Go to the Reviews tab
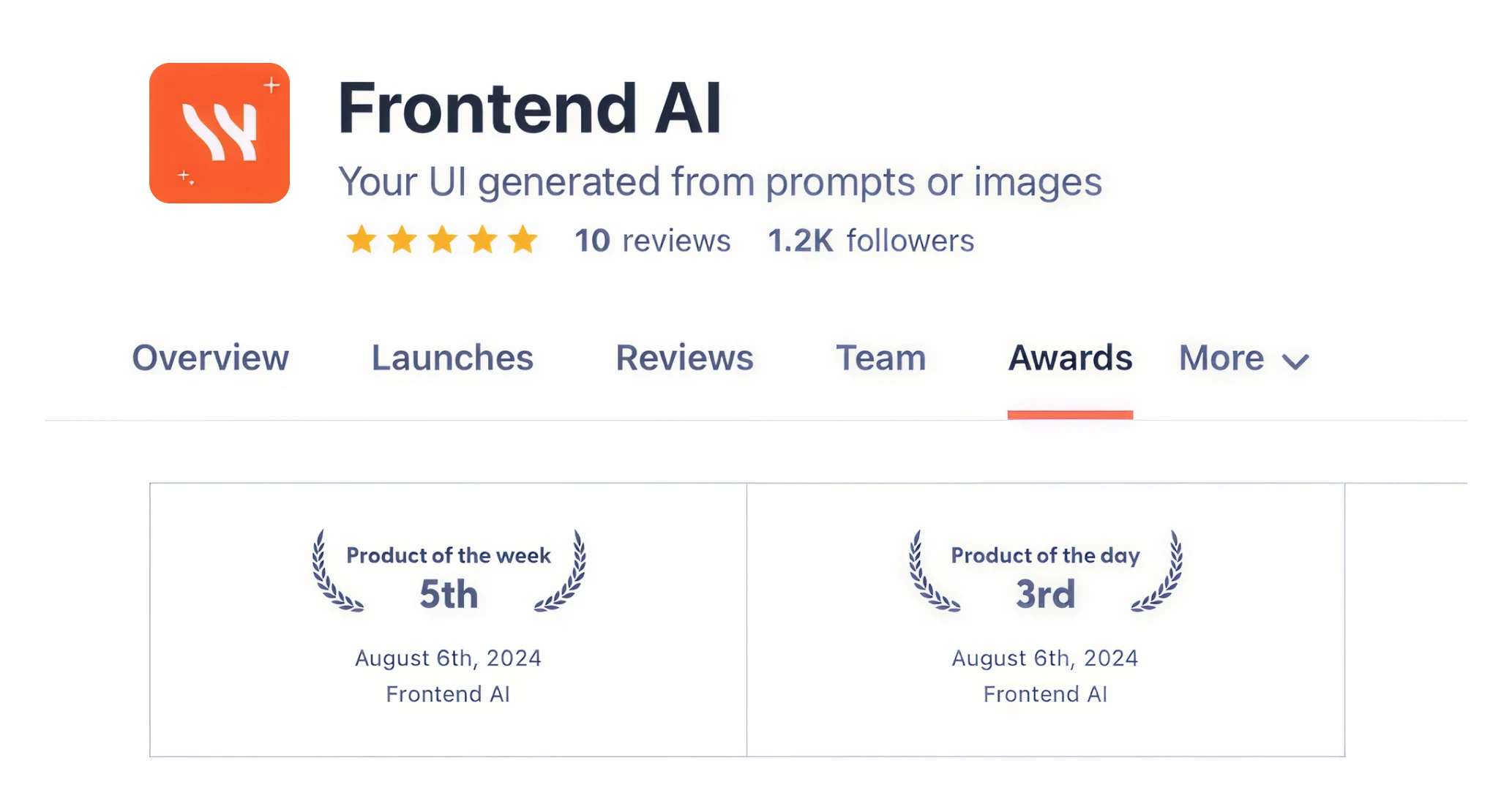 coord(684,358)
